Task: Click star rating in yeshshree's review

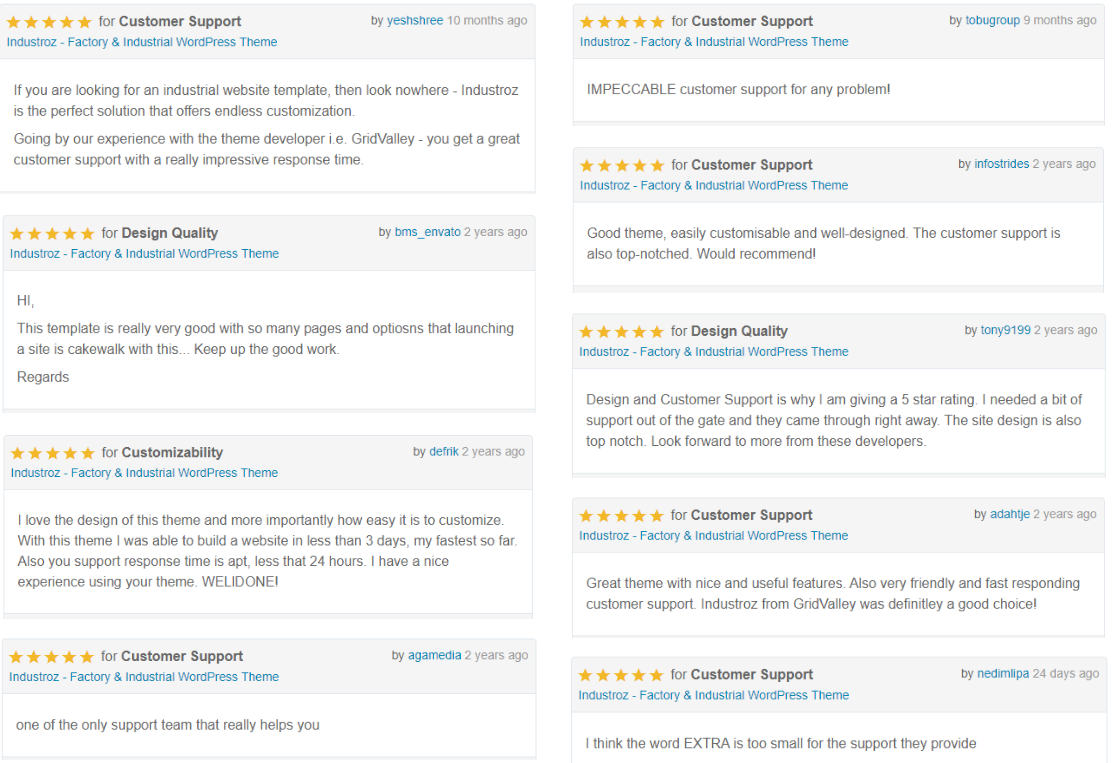Action: click(x=50, y=21)
